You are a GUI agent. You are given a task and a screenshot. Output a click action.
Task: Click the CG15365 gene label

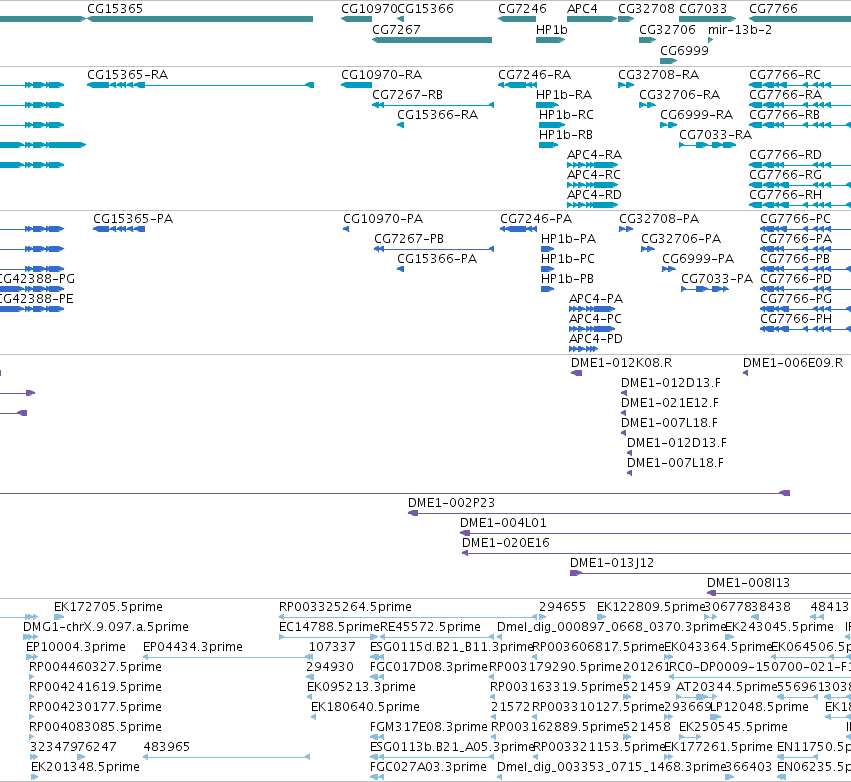point(115,9)
